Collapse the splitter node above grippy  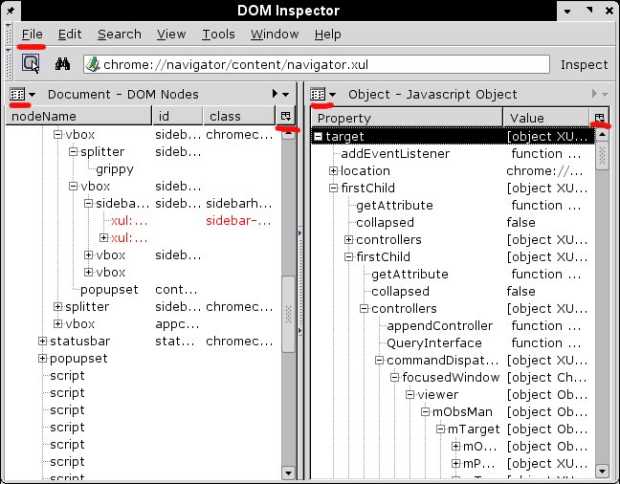(73, 152)
